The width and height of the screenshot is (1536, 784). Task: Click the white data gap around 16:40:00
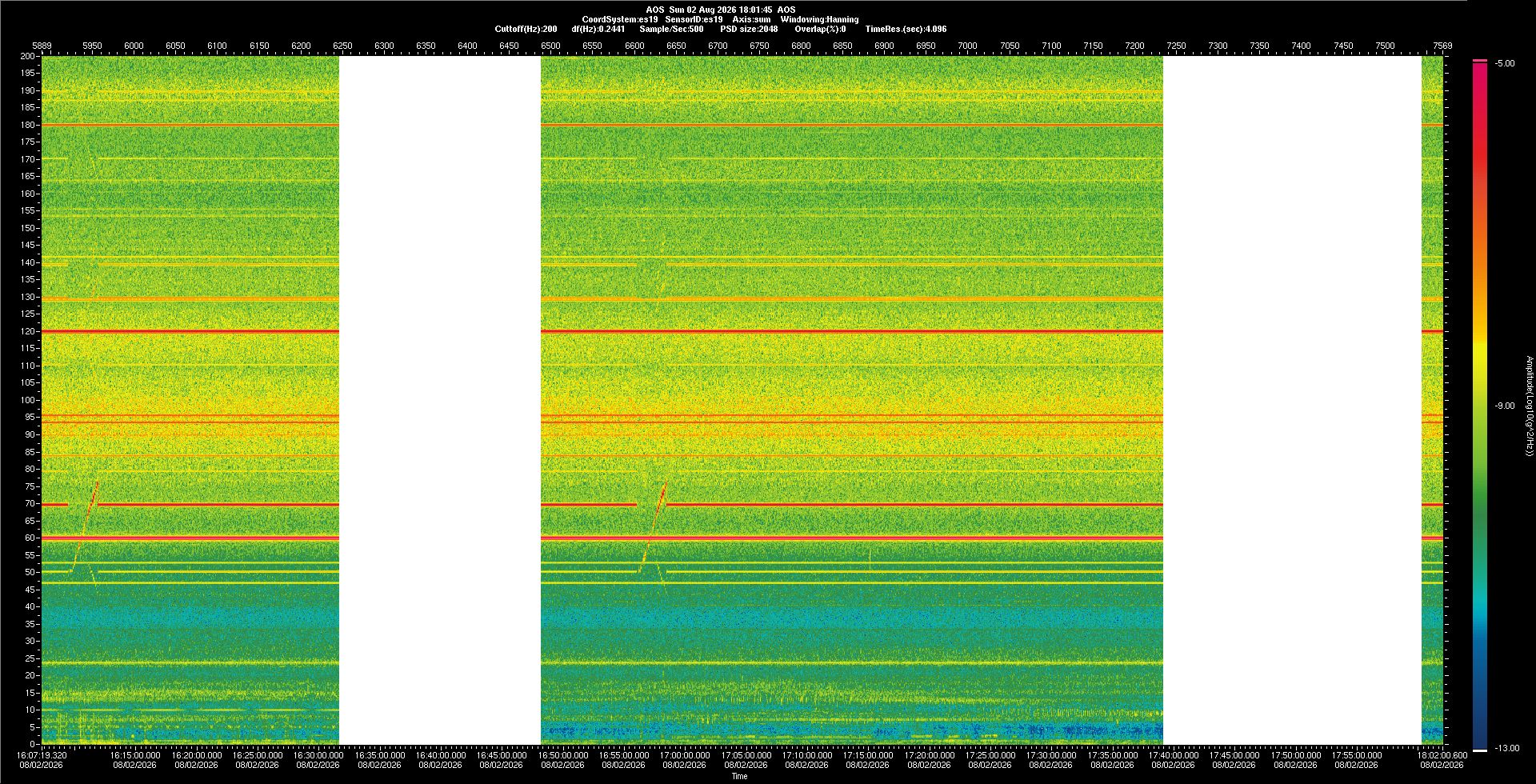(440, 400)
